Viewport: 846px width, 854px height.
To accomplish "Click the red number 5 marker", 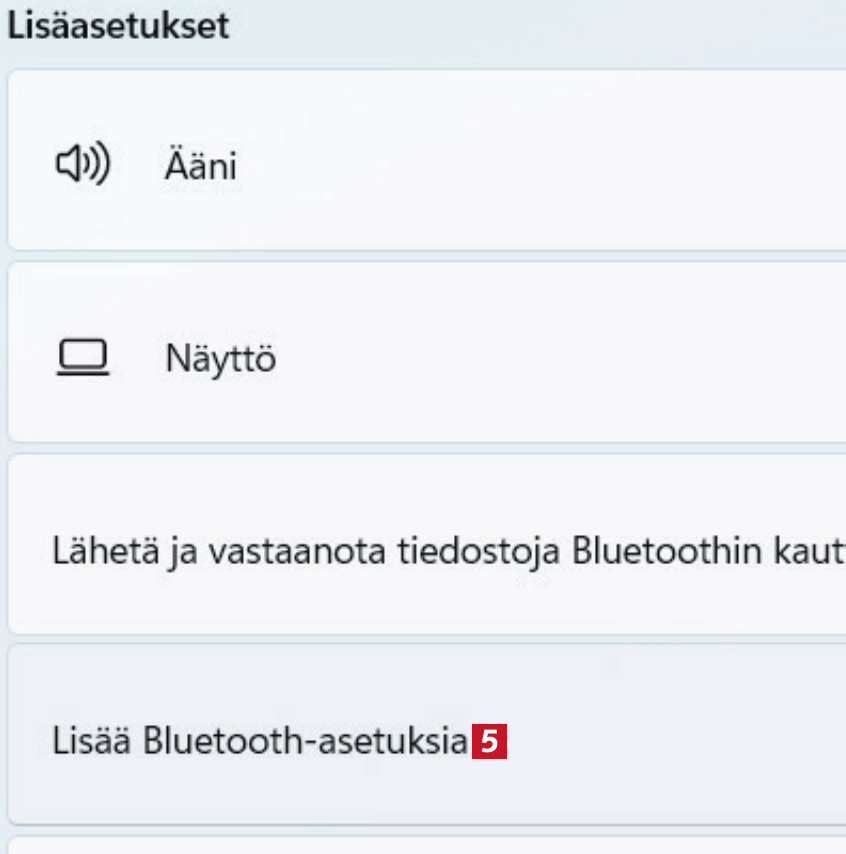I will tap(490, 742).
